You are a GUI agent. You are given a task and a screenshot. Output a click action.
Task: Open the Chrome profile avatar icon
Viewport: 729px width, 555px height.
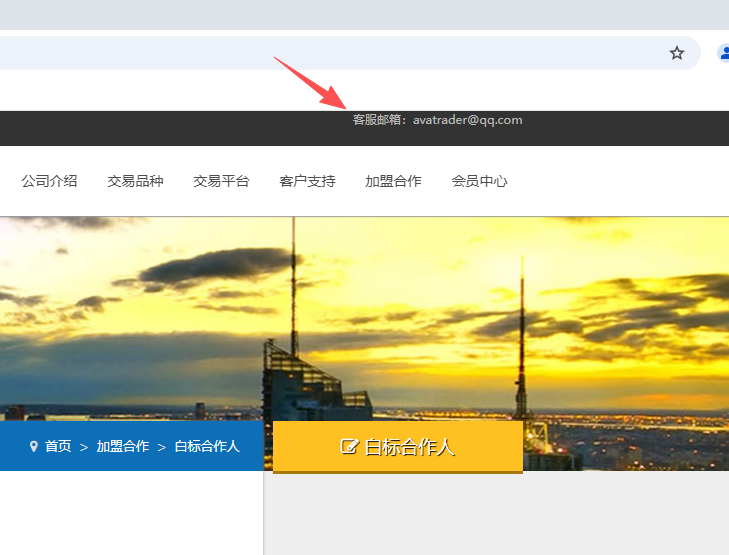coord(724,53)
